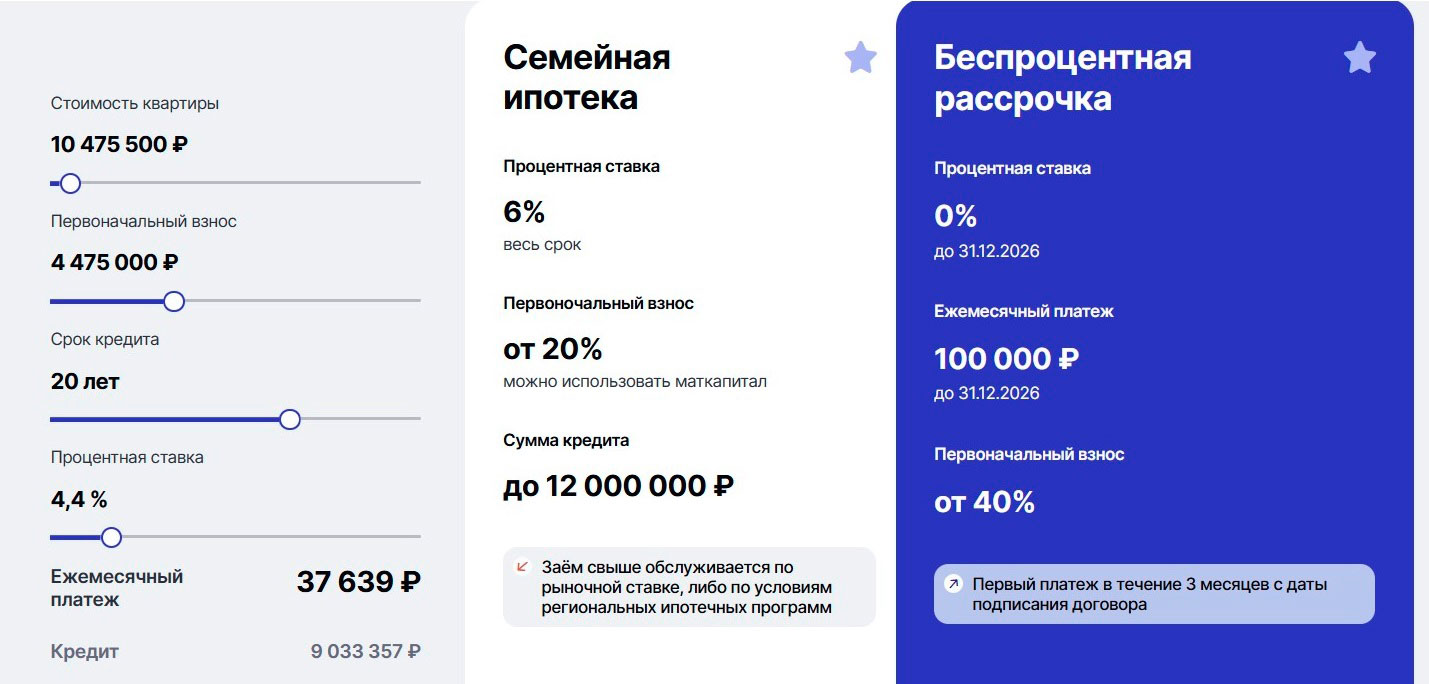Click the star icon on Семейная ипотека card
Viewport: 1429px width, 684px height.
[860, 58]
